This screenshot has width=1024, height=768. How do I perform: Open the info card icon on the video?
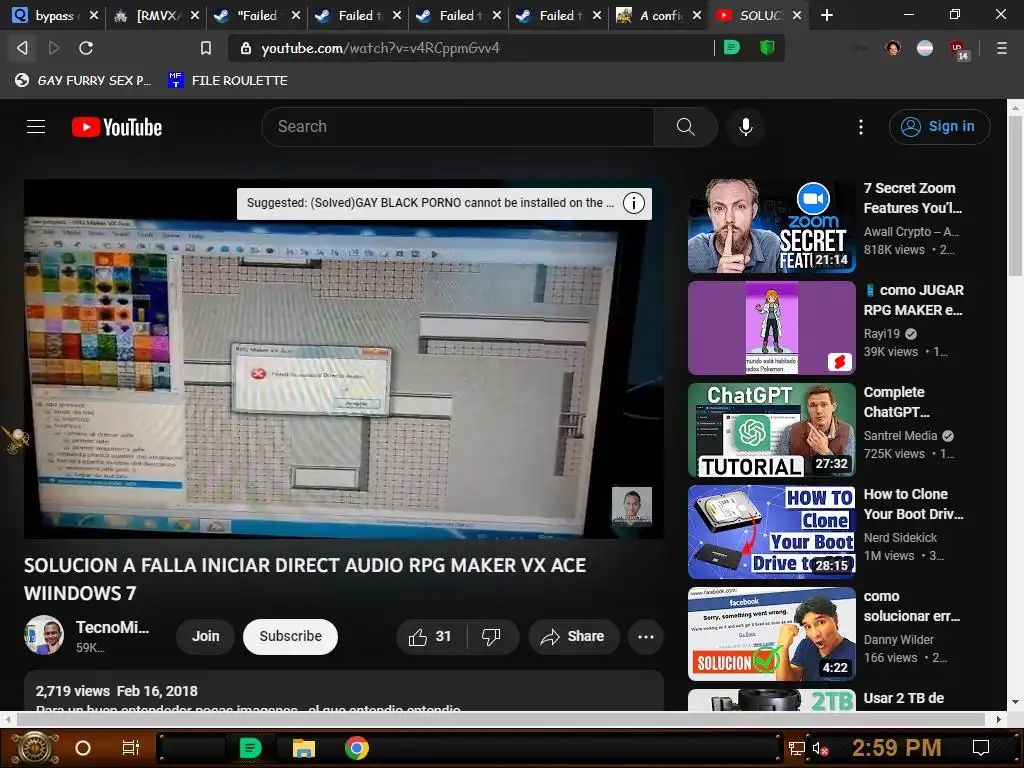coord(633,203)
